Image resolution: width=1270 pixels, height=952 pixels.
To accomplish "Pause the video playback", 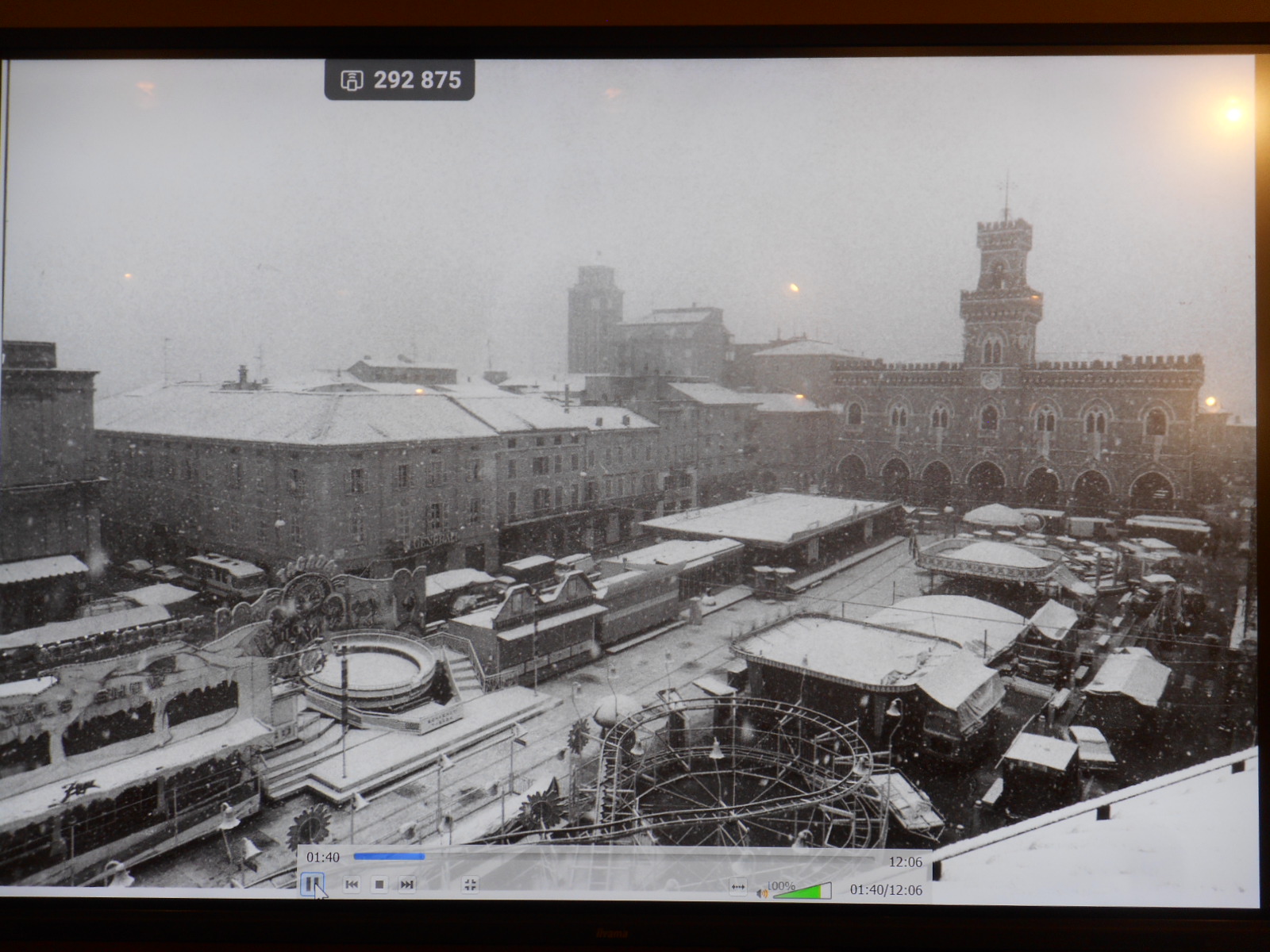I will (313, 883).
